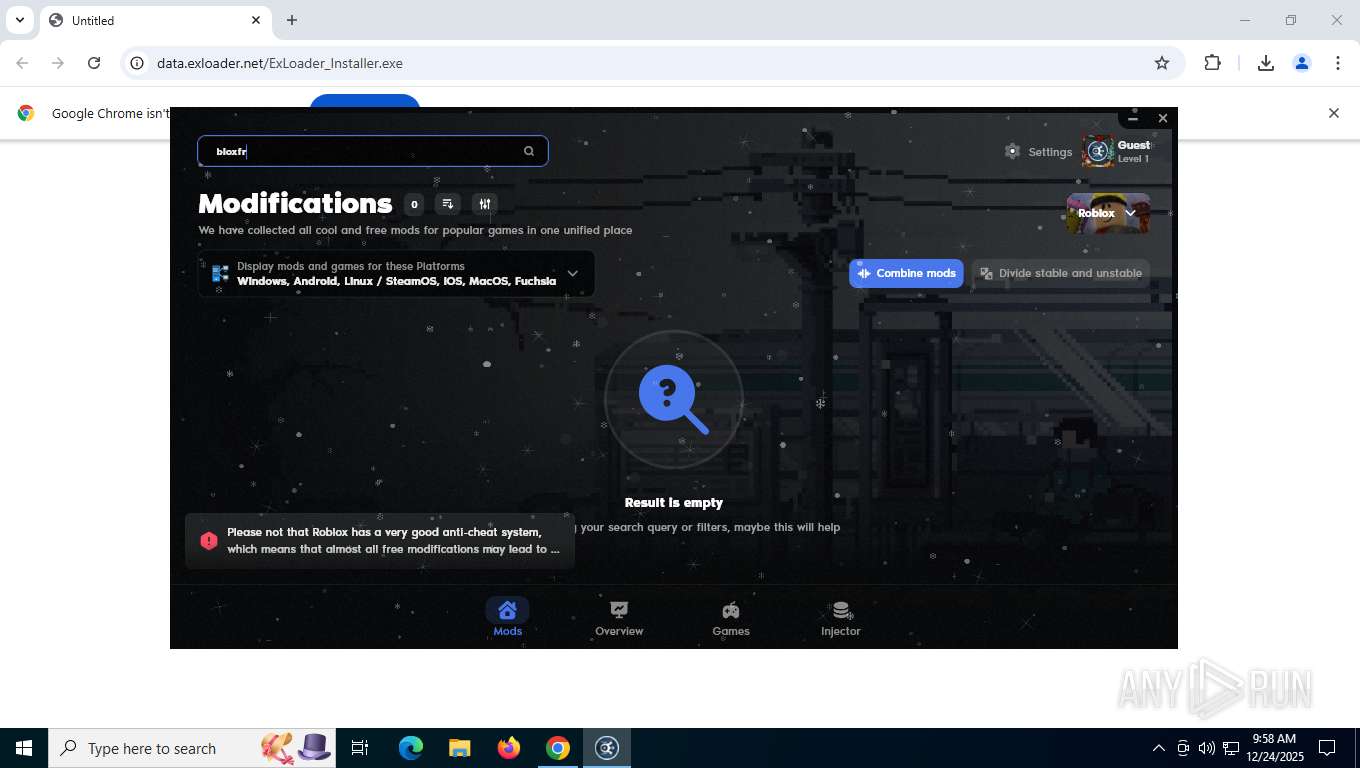Minimize the ExLoader window
Screen dimensions: 1360x768
click(1133, 118)
